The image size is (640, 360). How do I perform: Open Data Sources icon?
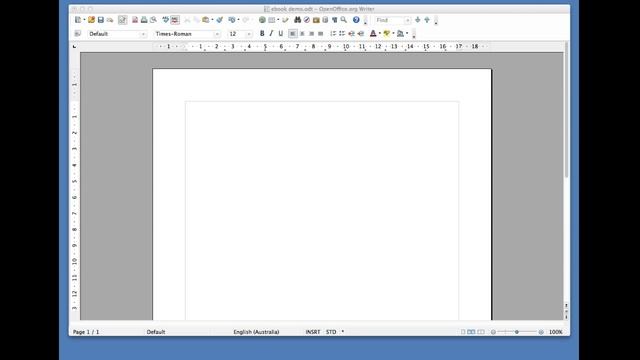325,20
